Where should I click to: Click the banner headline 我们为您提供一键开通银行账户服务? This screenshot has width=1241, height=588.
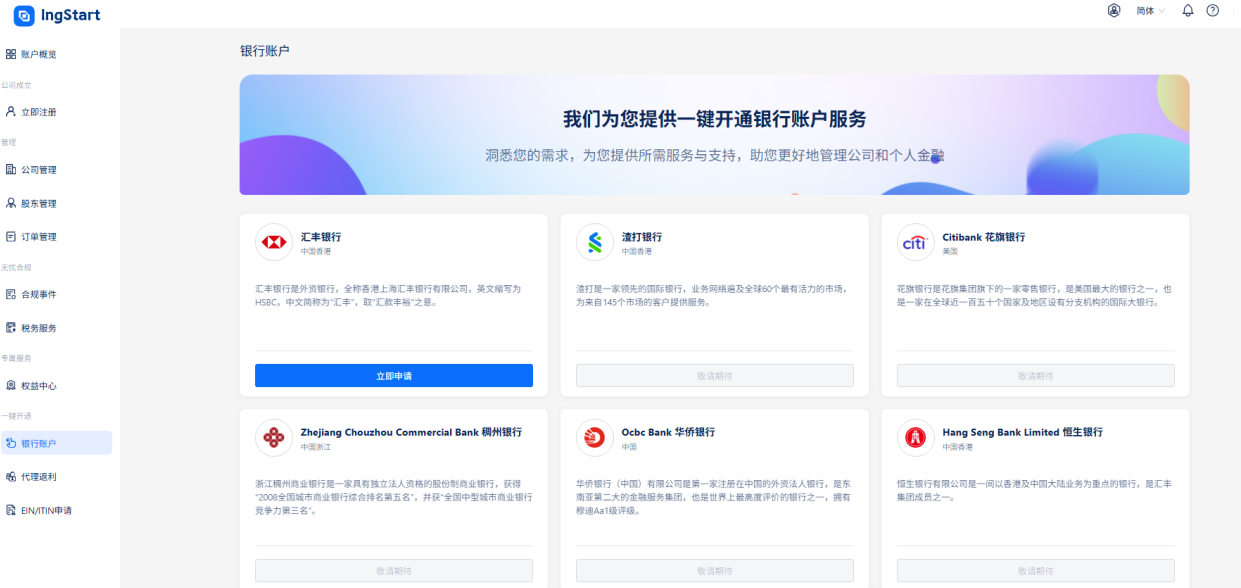[x=714, y=119]
